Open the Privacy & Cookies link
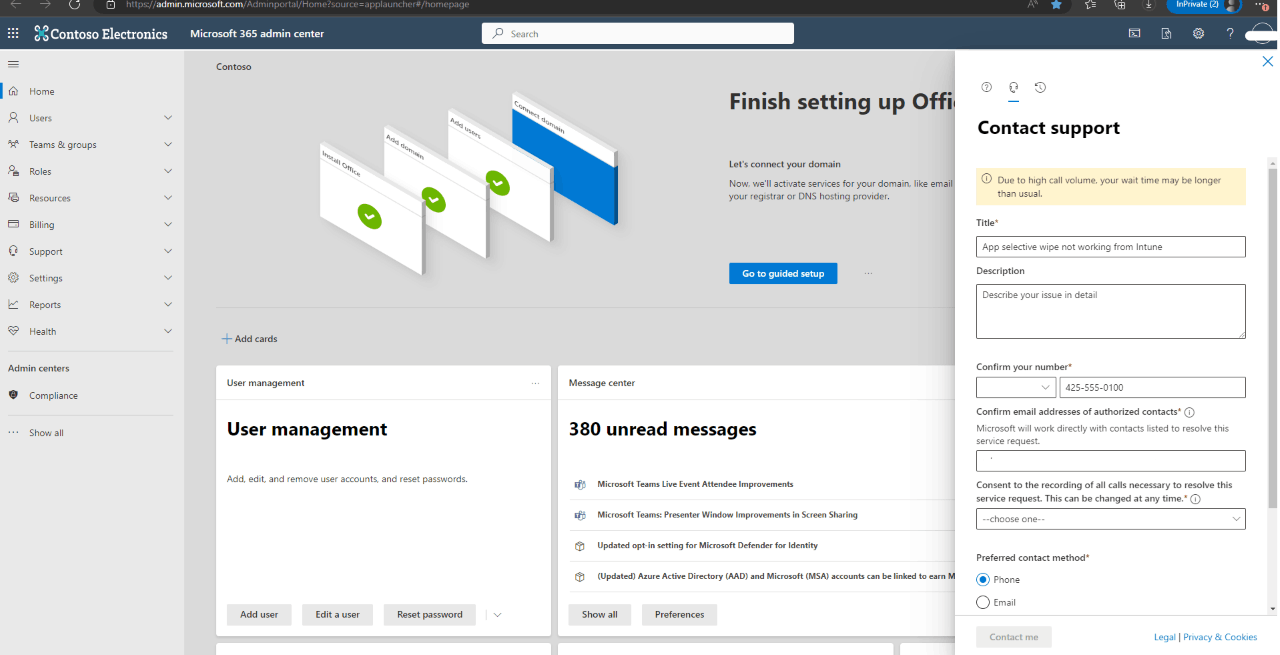This screenshot has height=655, width=1280. click(1220, 637)
